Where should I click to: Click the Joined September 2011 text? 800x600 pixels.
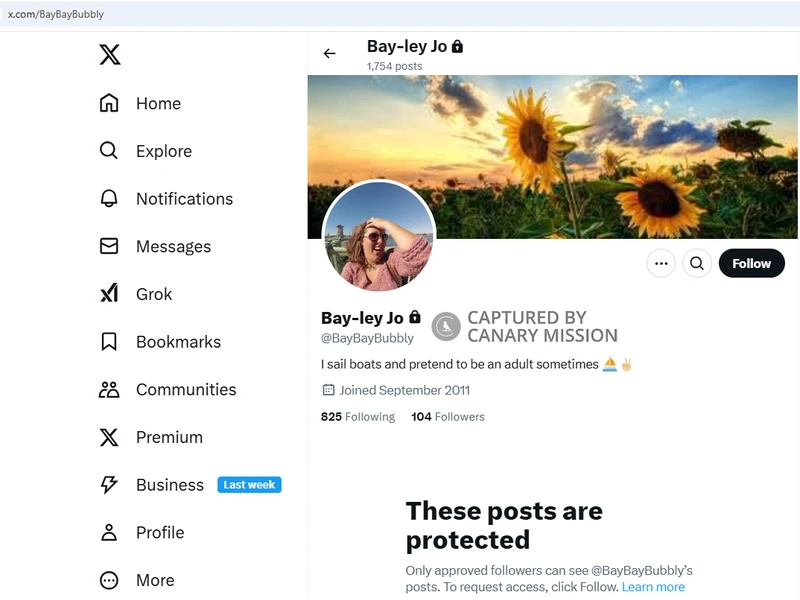[x=405, y=390]
